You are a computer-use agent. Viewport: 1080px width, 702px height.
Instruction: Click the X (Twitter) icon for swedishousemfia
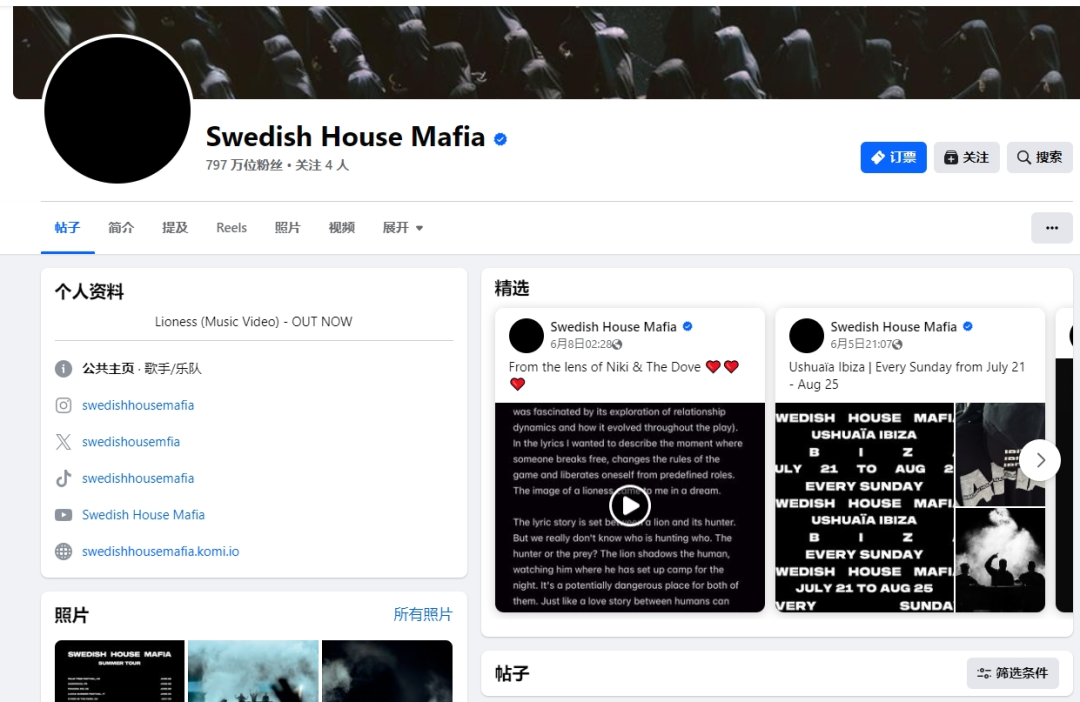coord(63,442)
